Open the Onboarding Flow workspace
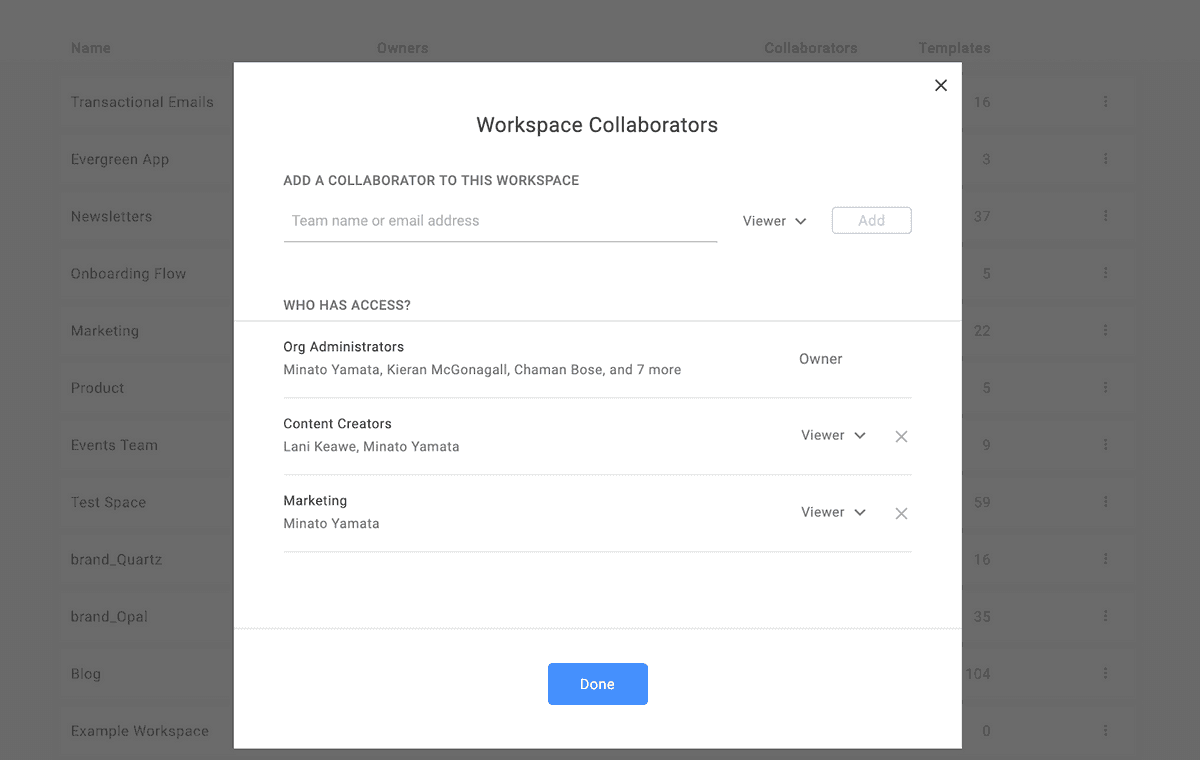The height and width of the screenshot is (760, 1200). [x=128, y=273]
